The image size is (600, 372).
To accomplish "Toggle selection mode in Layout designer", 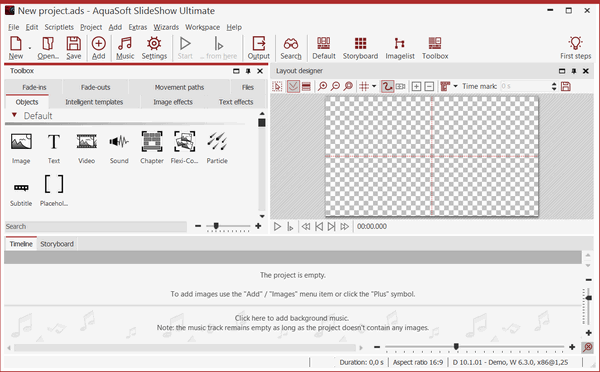I will (x=277, y=86).
